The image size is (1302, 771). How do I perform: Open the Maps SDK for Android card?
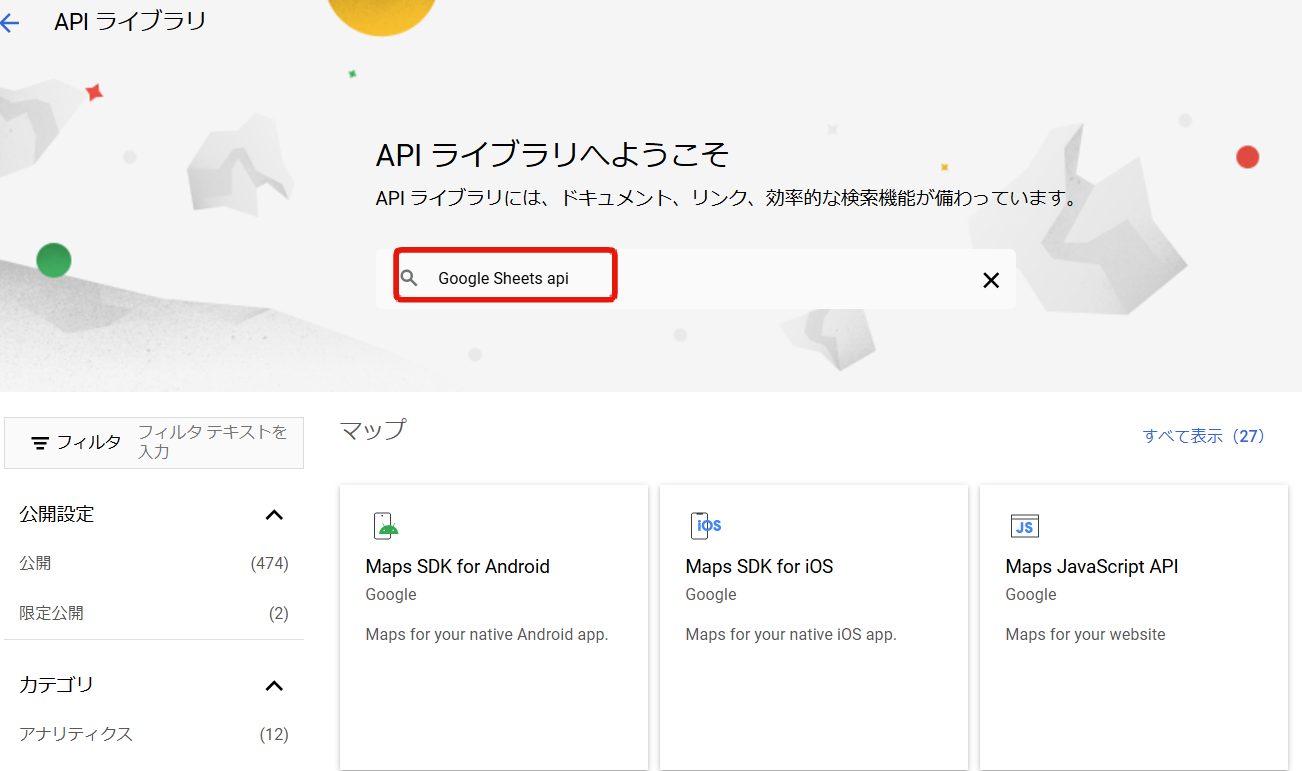click(494, 627)
